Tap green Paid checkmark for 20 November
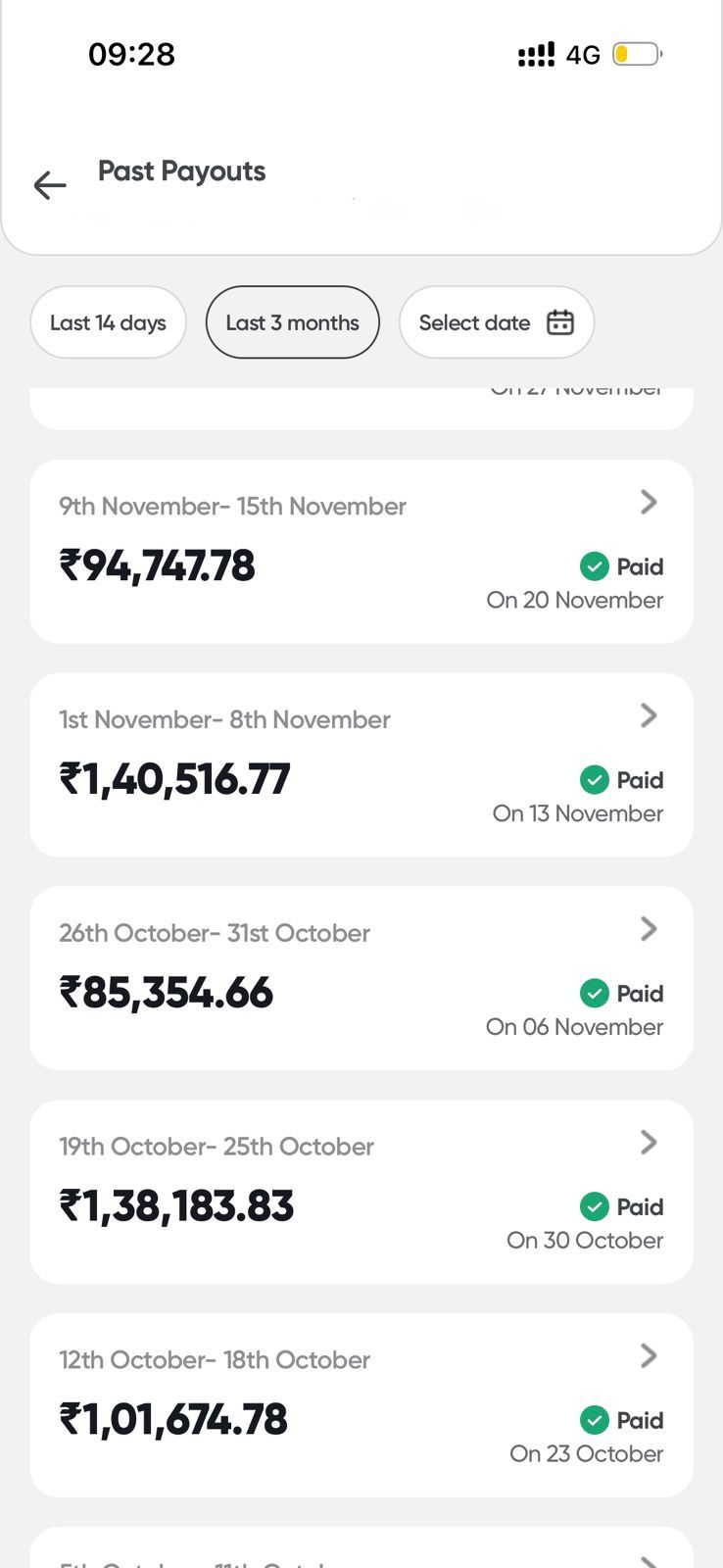The image size is (723, 1568). pos(595,566)
